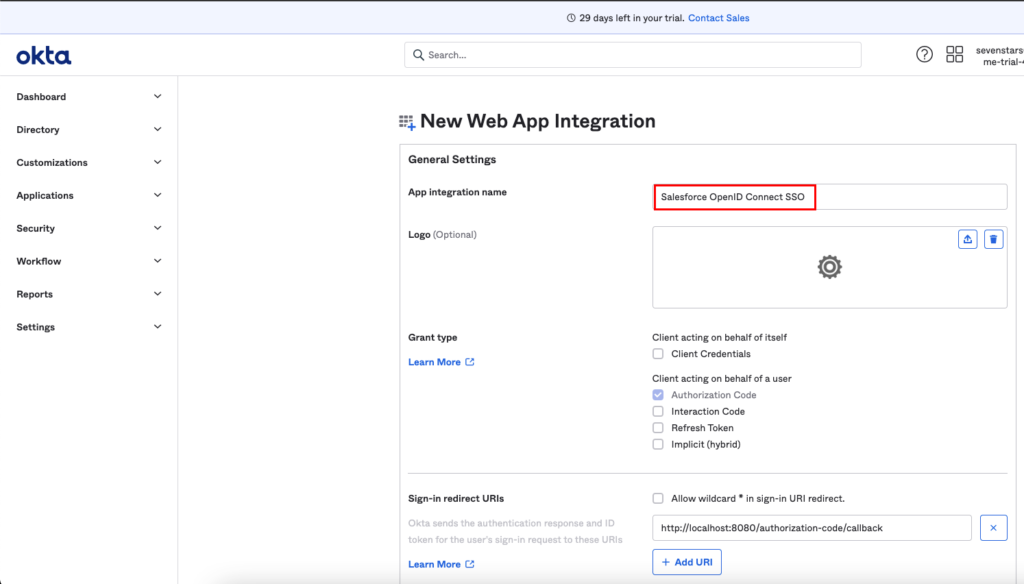Click the Okta logo
Viewport: 1024px width, 584px height.
(43, 56)
